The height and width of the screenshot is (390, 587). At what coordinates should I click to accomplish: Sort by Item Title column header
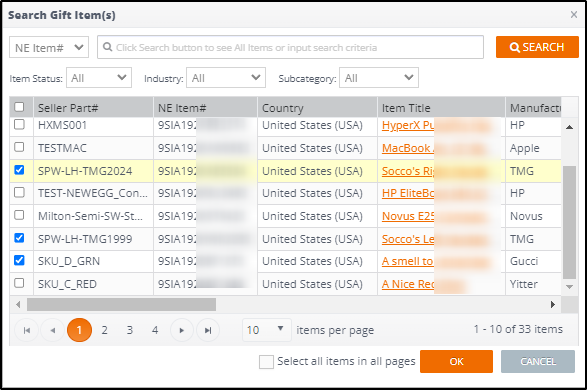coord(441,108)
